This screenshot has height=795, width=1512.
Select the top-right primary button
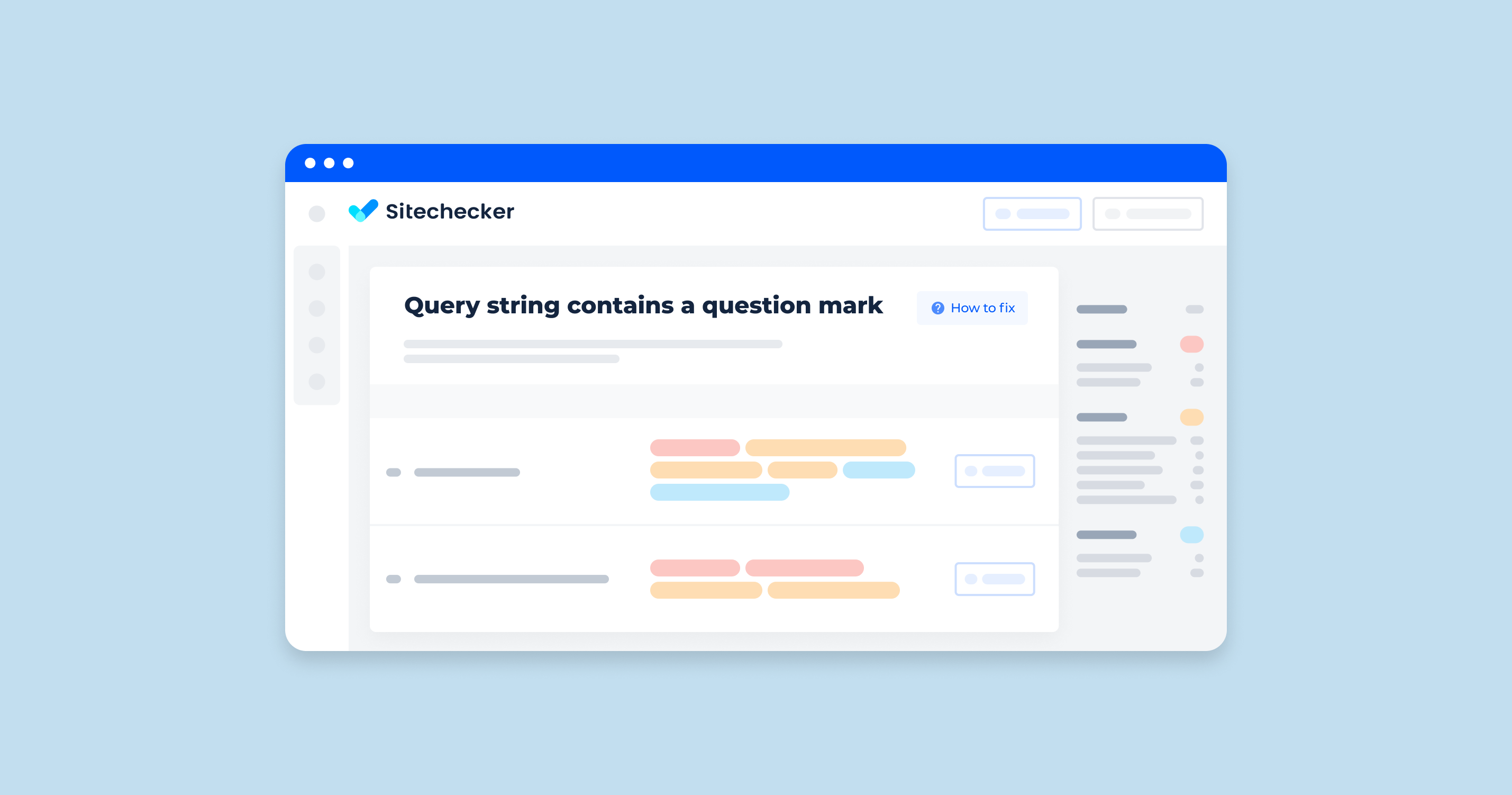click(x=1031, y=212)
